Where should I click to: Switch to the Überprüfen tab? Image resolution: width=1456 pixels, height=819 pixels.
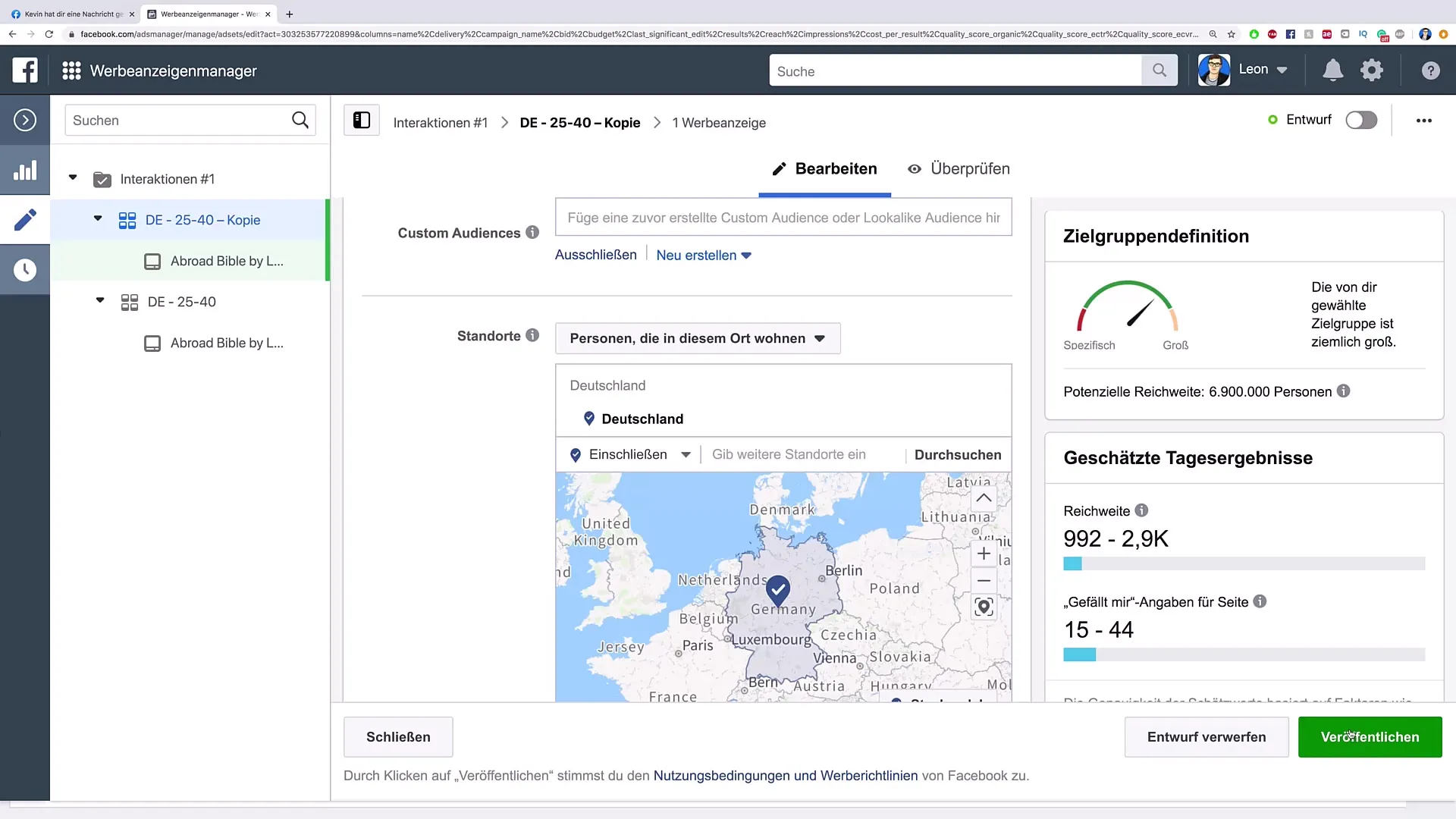pyautogui.click(x=959, y=168)
